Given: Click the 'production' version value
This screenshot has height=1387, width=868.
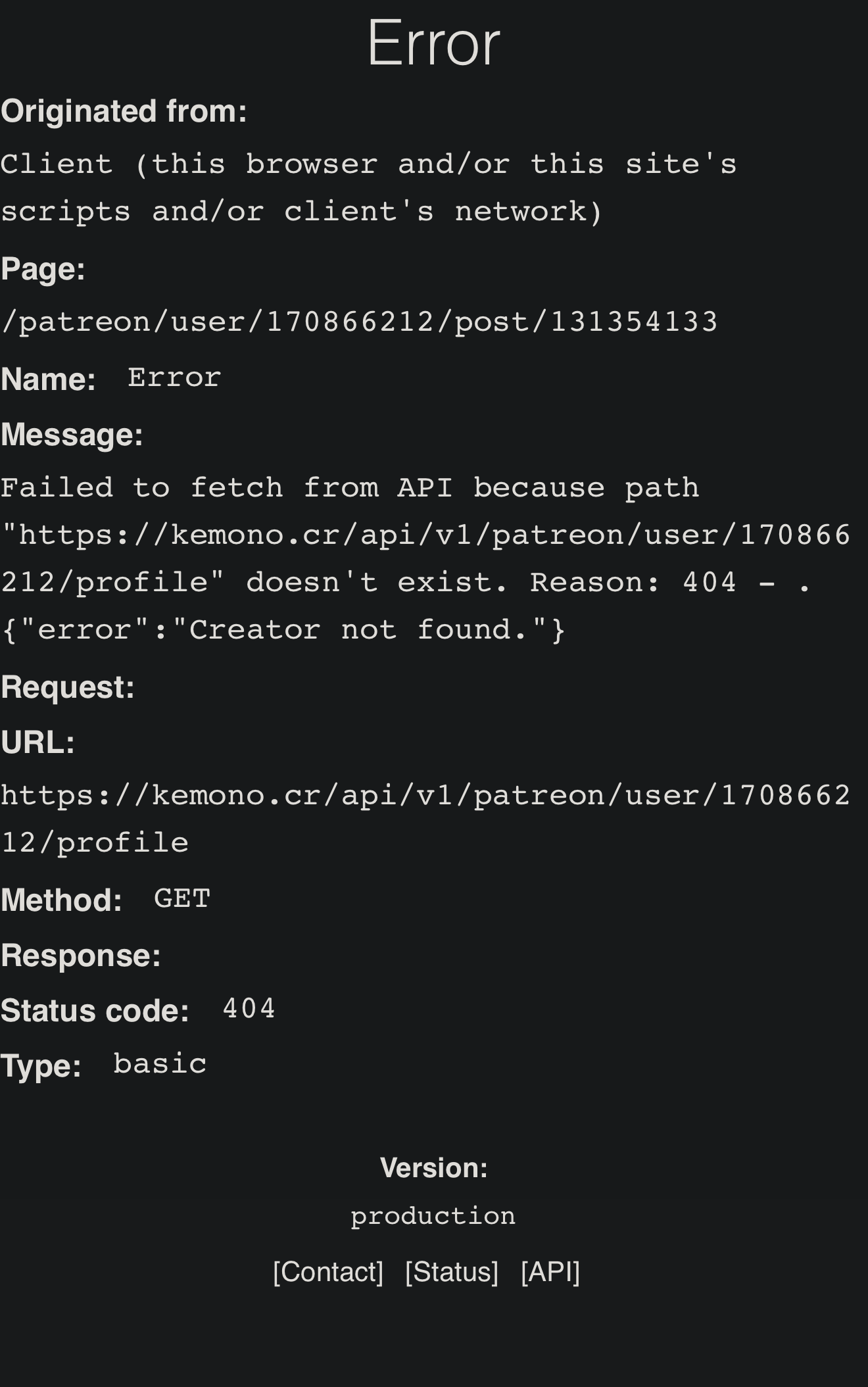Looking at the screenshot, I should pos(433,1216).
